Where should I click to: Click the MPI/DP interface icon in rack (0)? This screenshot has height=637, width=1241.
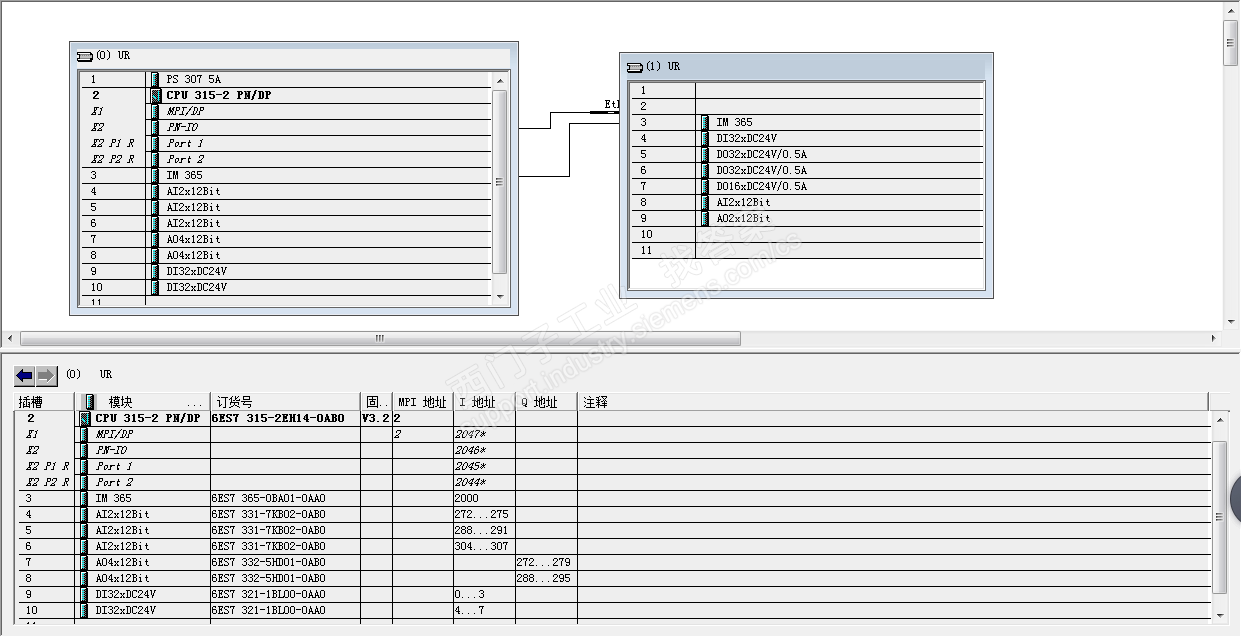pyautogui.click(x=156, y=111)
